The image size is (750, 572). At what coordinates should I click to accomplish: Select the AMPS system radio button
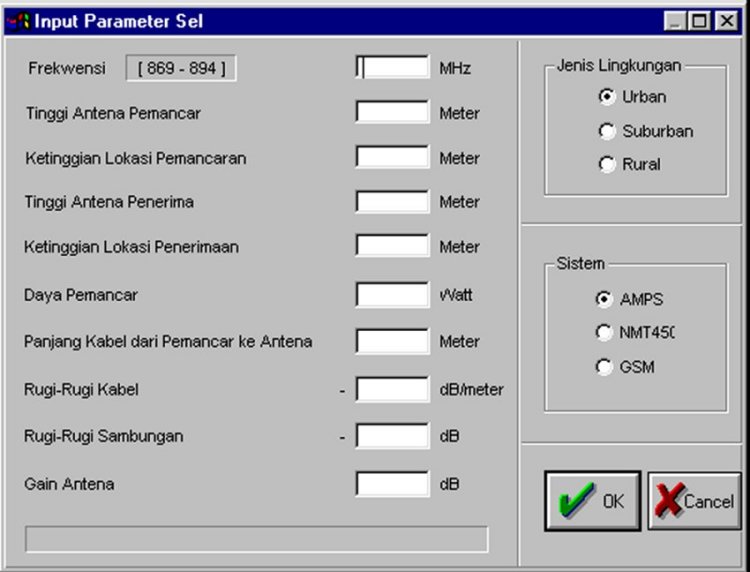click(604, 299)
